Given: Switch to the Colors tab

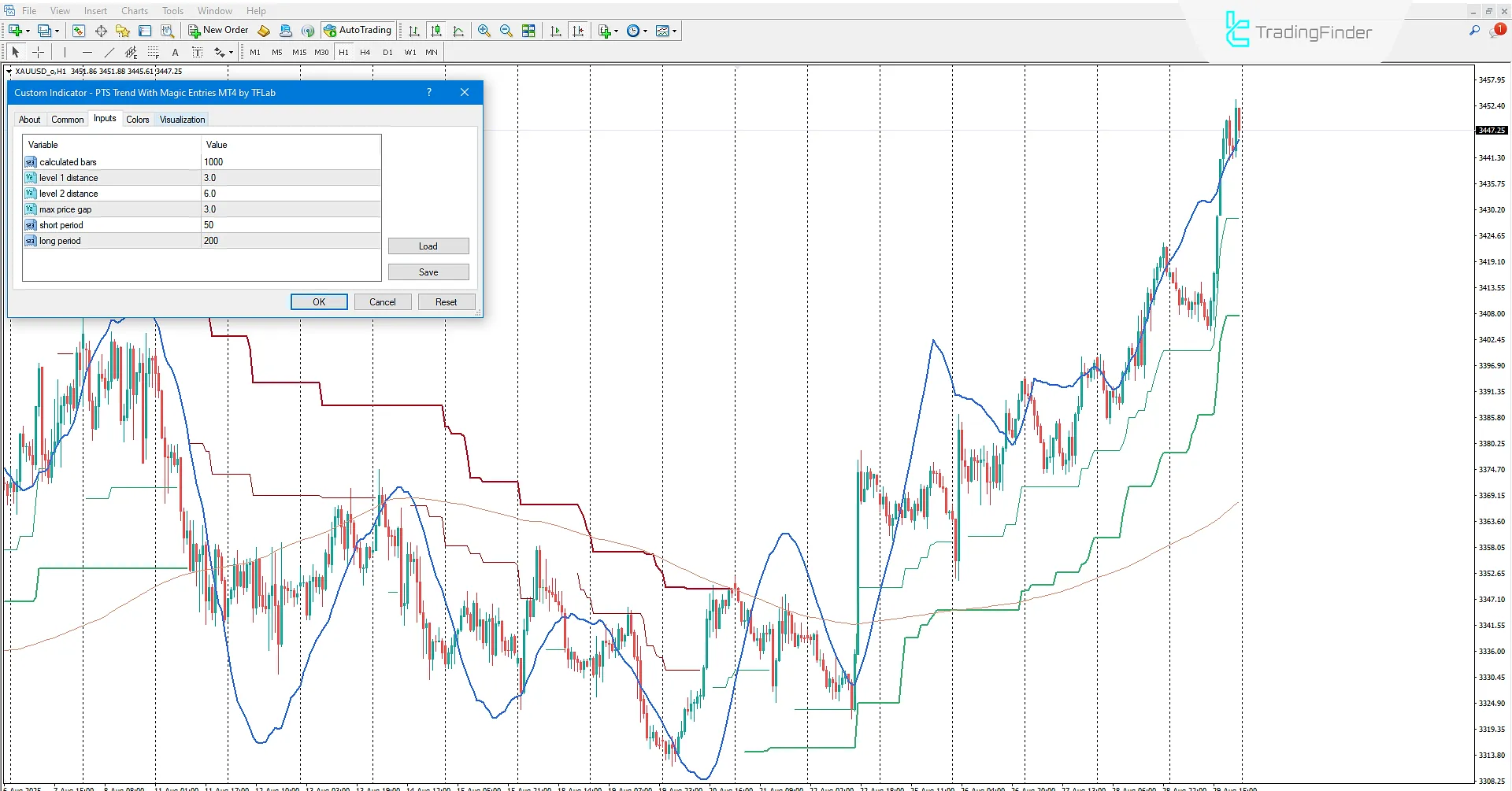Looking at the screenshot, I should click(137, 120).
